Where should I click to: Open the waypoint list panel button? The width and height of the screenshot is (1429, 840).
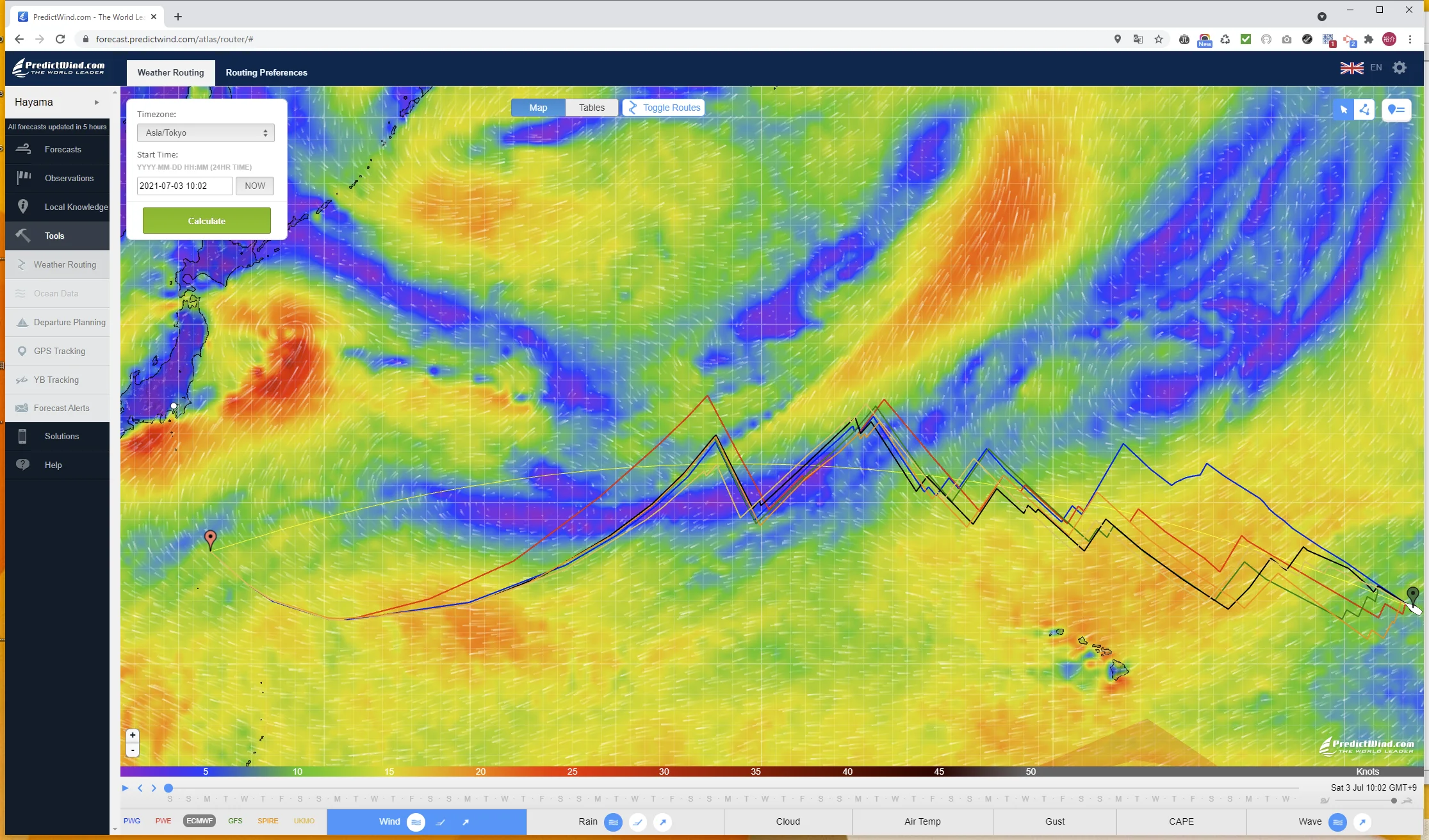tap(1396, 109)
